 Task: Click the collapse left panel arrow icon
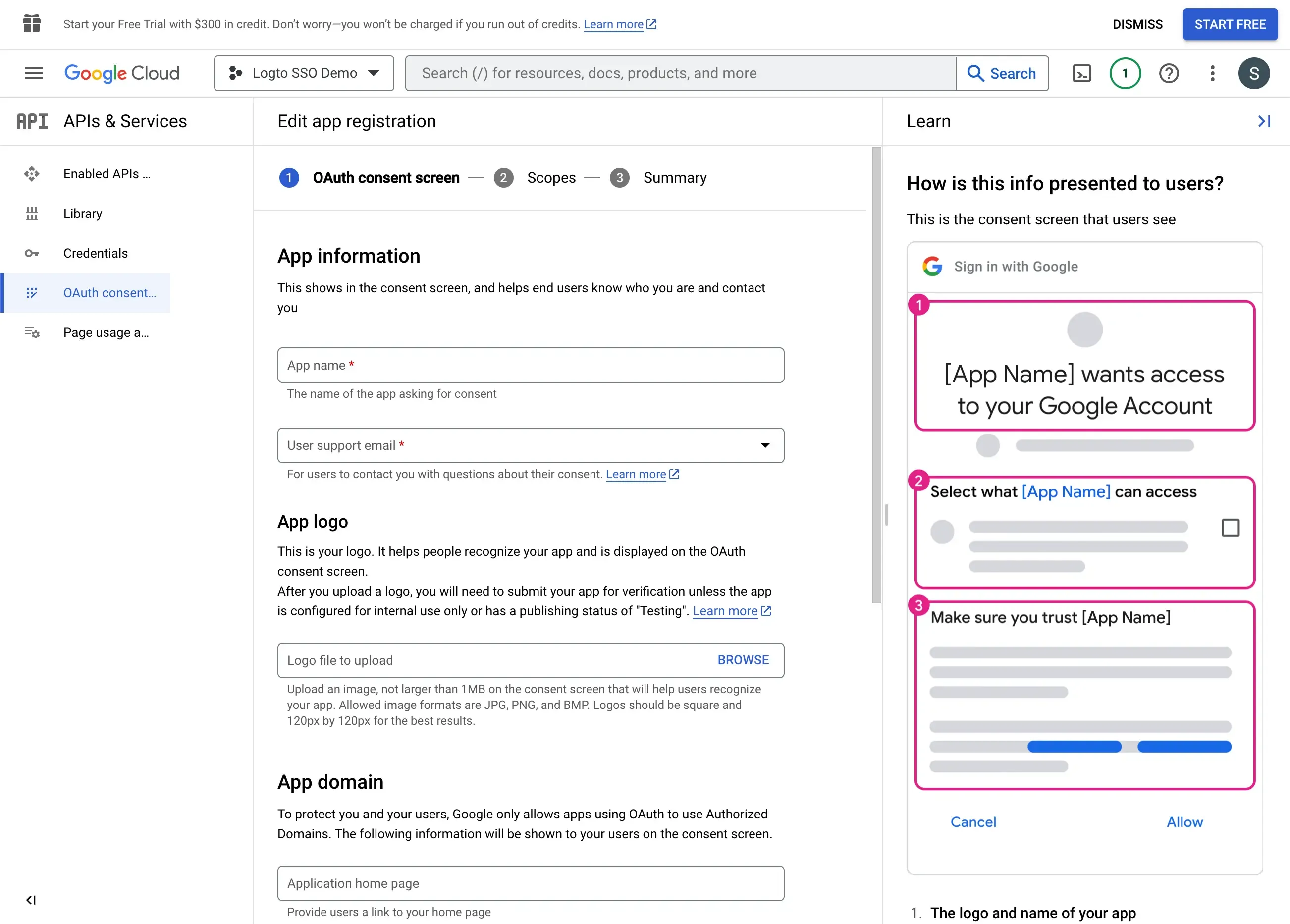[30, 900]
